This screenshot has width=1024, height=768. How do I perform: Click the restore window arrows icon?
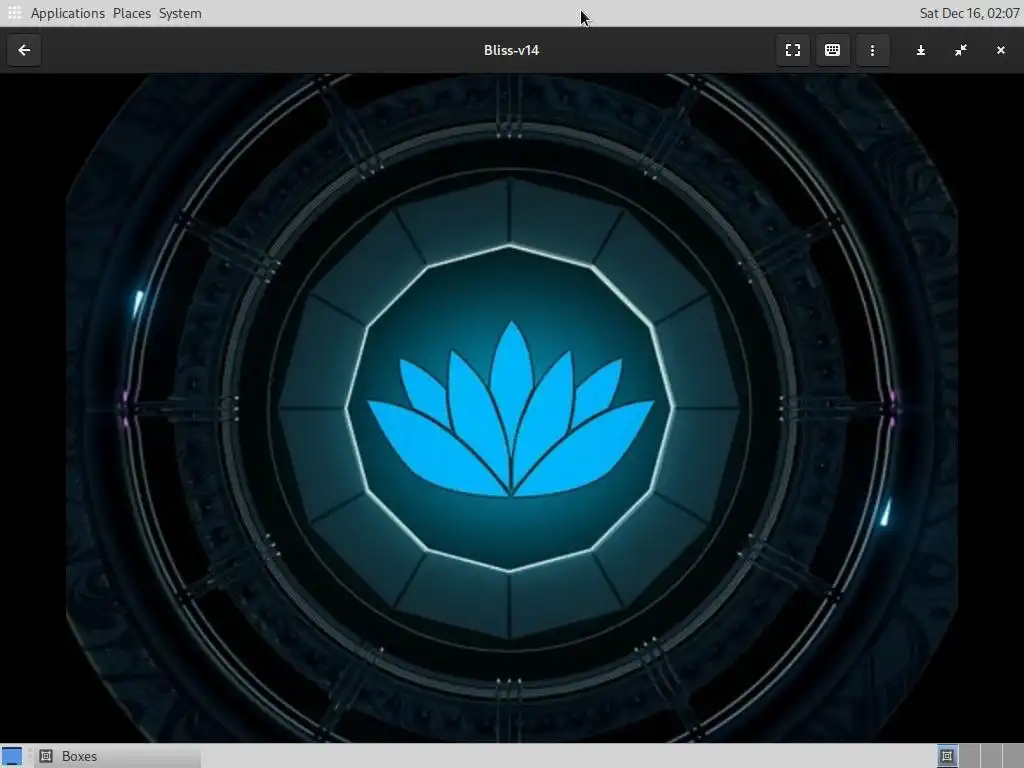coord(960,50)
